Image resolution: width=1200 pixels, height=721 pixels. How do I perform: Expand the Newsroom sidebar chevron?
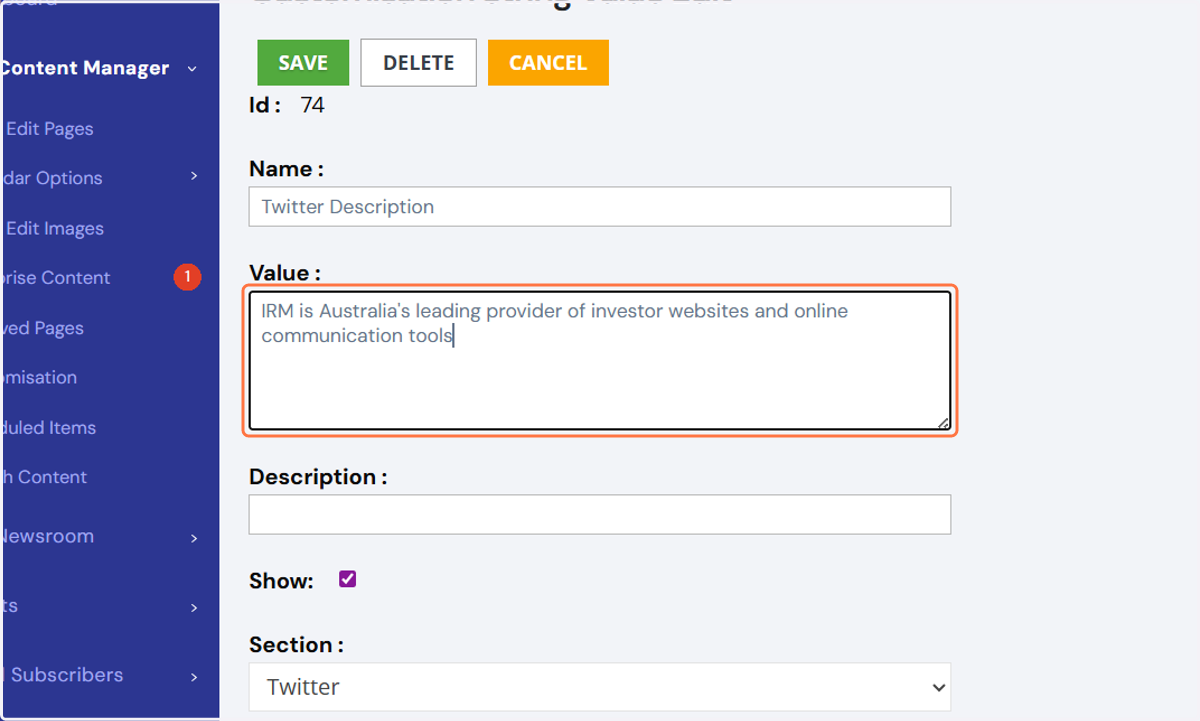[194, 538]
